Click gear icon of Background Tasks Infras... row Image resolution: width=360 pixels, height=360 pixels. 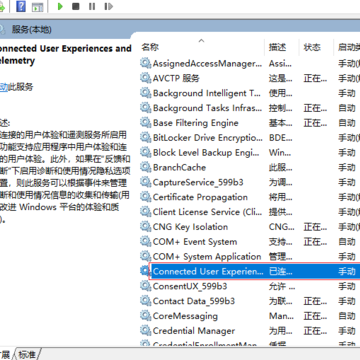(145, 108)
